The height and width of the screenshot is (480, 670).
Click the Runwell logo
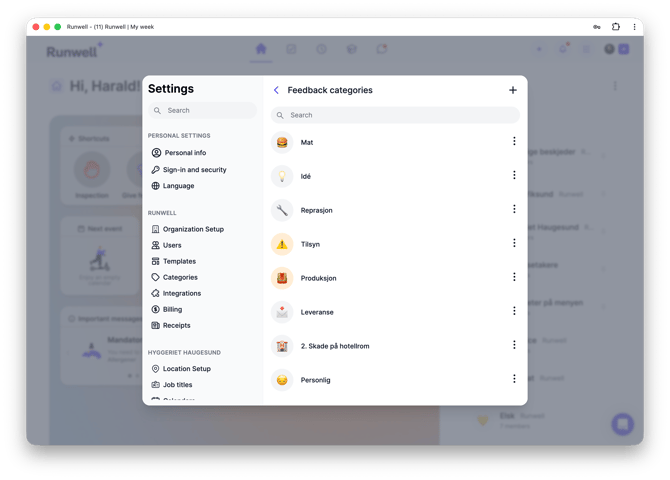(73, 51)
